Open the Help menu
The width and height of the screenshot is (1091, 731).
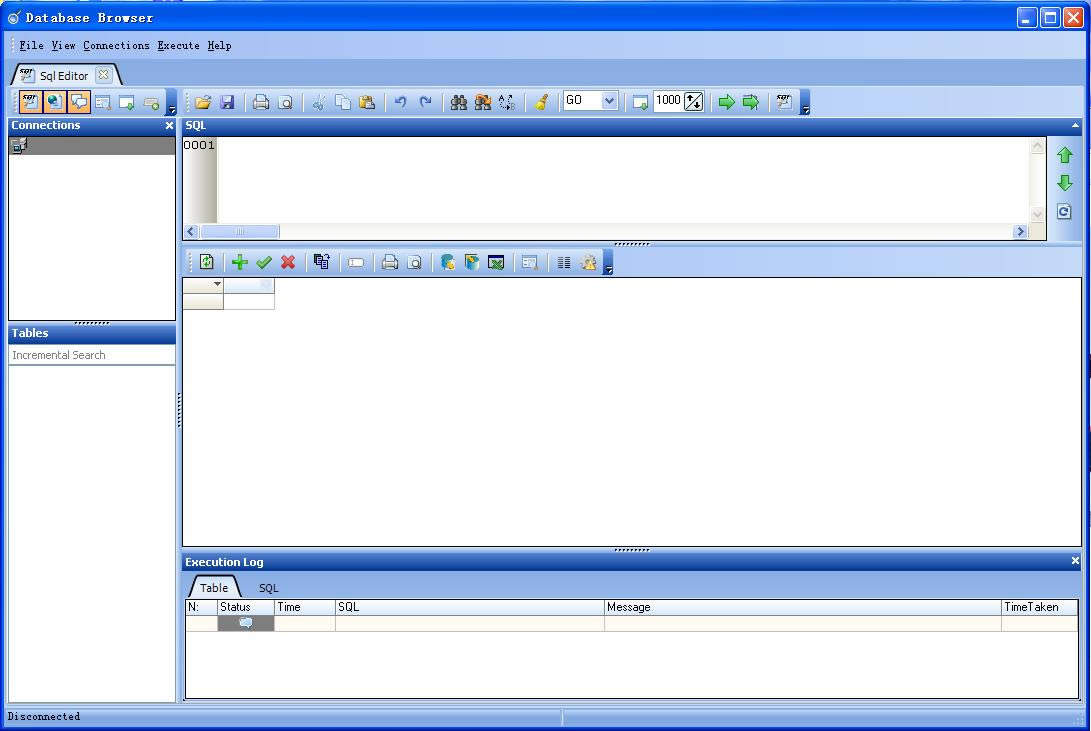[219, 46]
